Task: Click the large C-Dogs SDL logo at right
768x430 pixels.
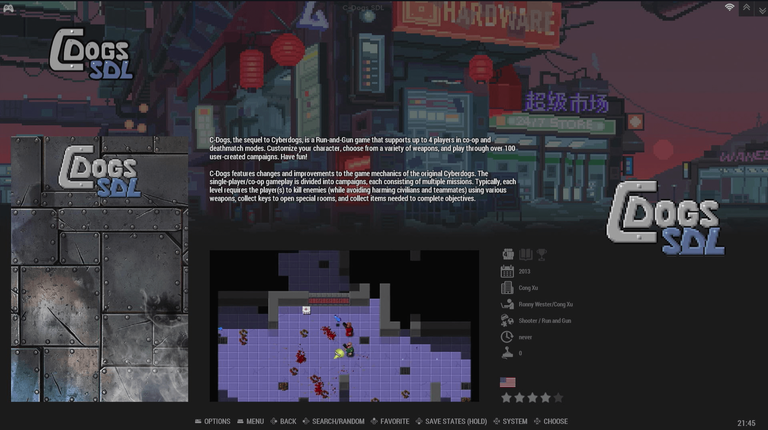Action: (666, 217)
